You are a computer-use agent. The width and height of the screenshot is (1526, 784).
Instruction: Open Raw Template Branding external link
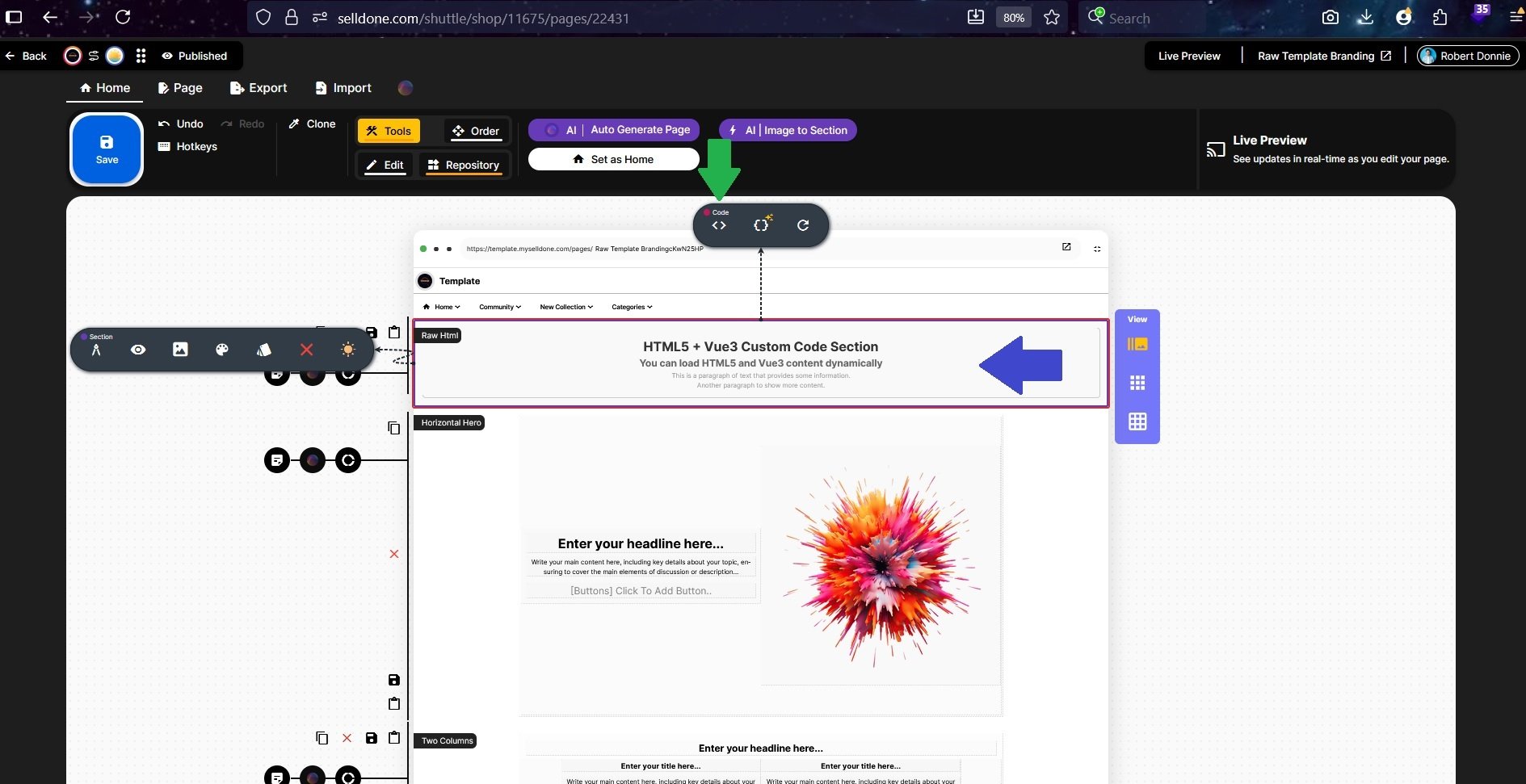(x=1324, y=56)
